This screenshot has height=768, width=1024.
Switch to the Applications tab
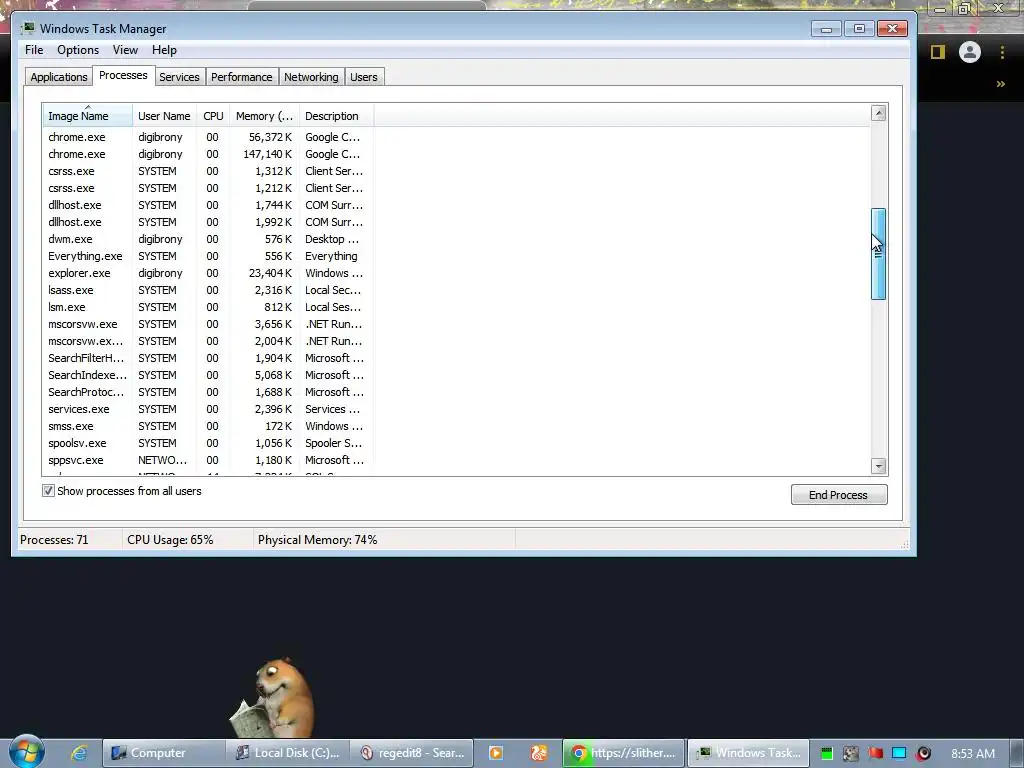point(59,77)
